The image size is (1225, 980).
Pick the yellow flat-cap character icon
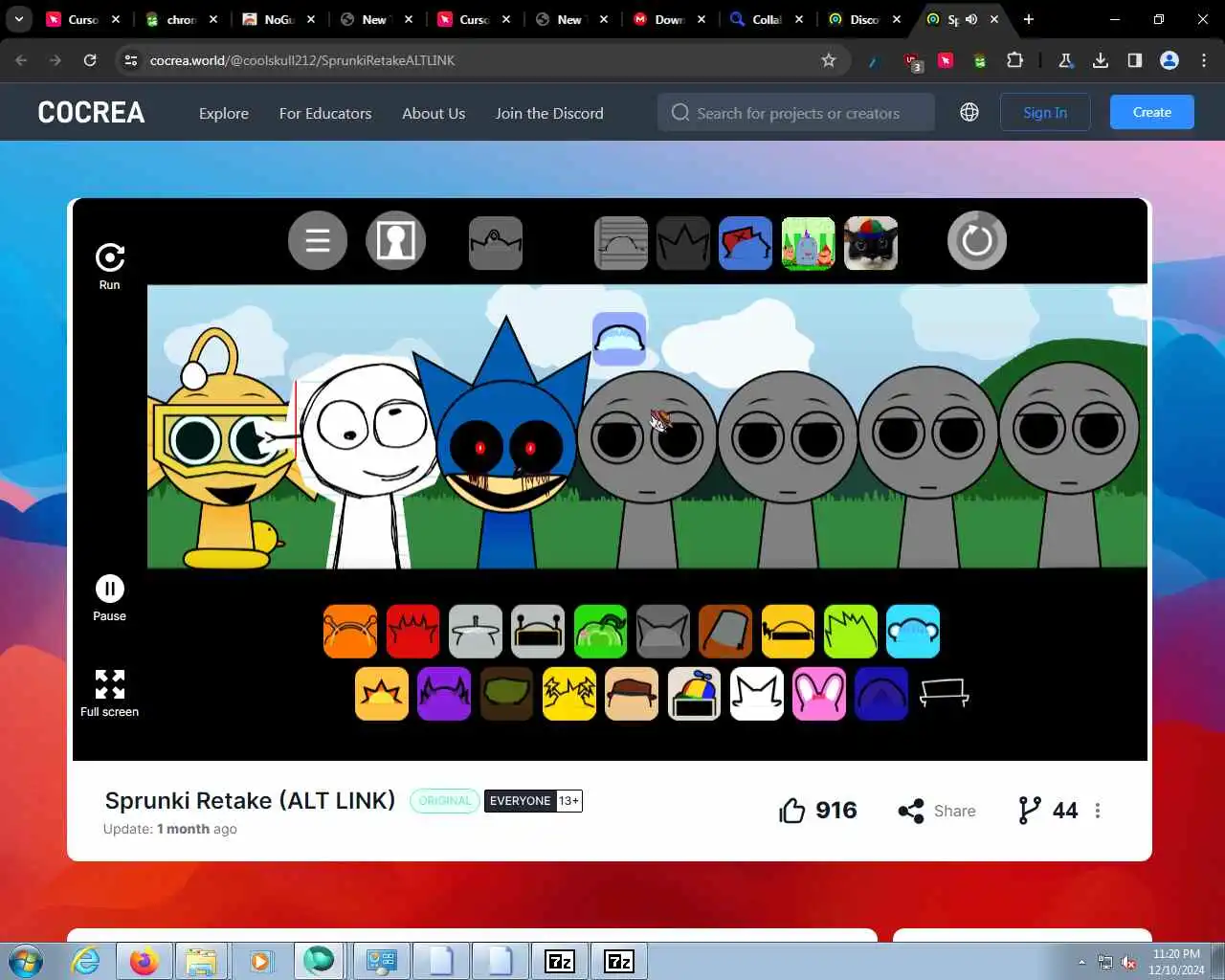click(x=788, y=632)
